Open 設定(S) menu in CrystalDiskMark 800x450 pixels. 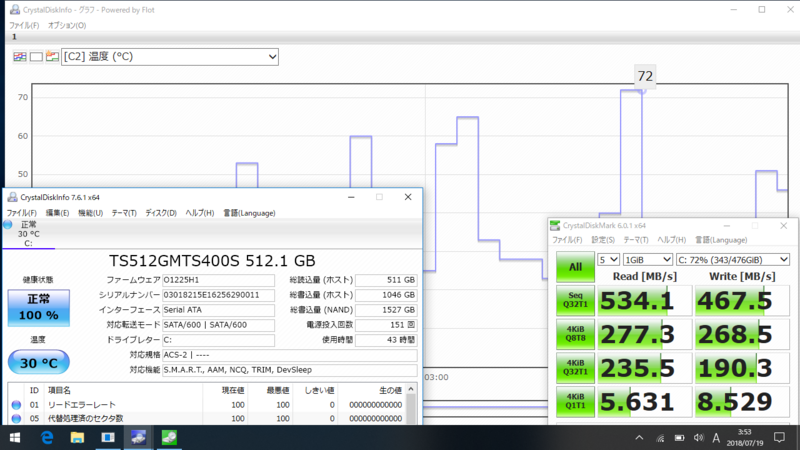(603, 240)
